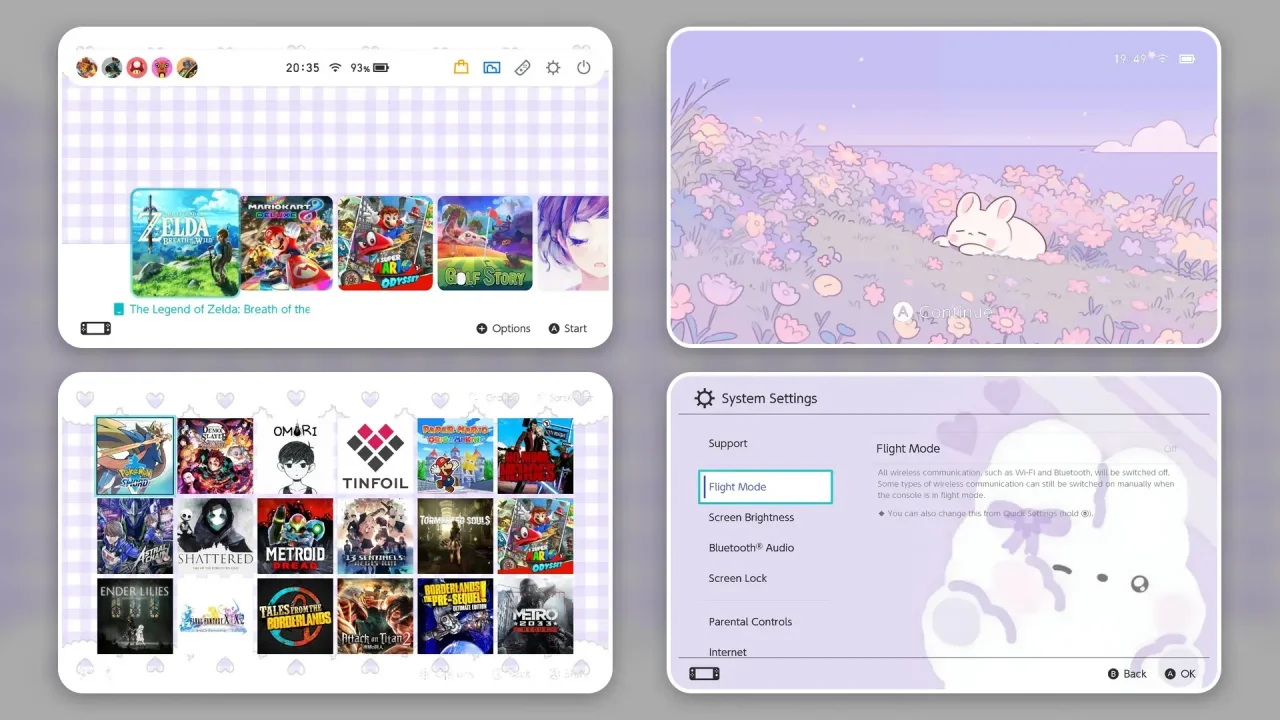Open Bluetooth Audio settings
The width and height of the screenshot is (1280, 720).
pyautogui.click(x=751, y=548)
